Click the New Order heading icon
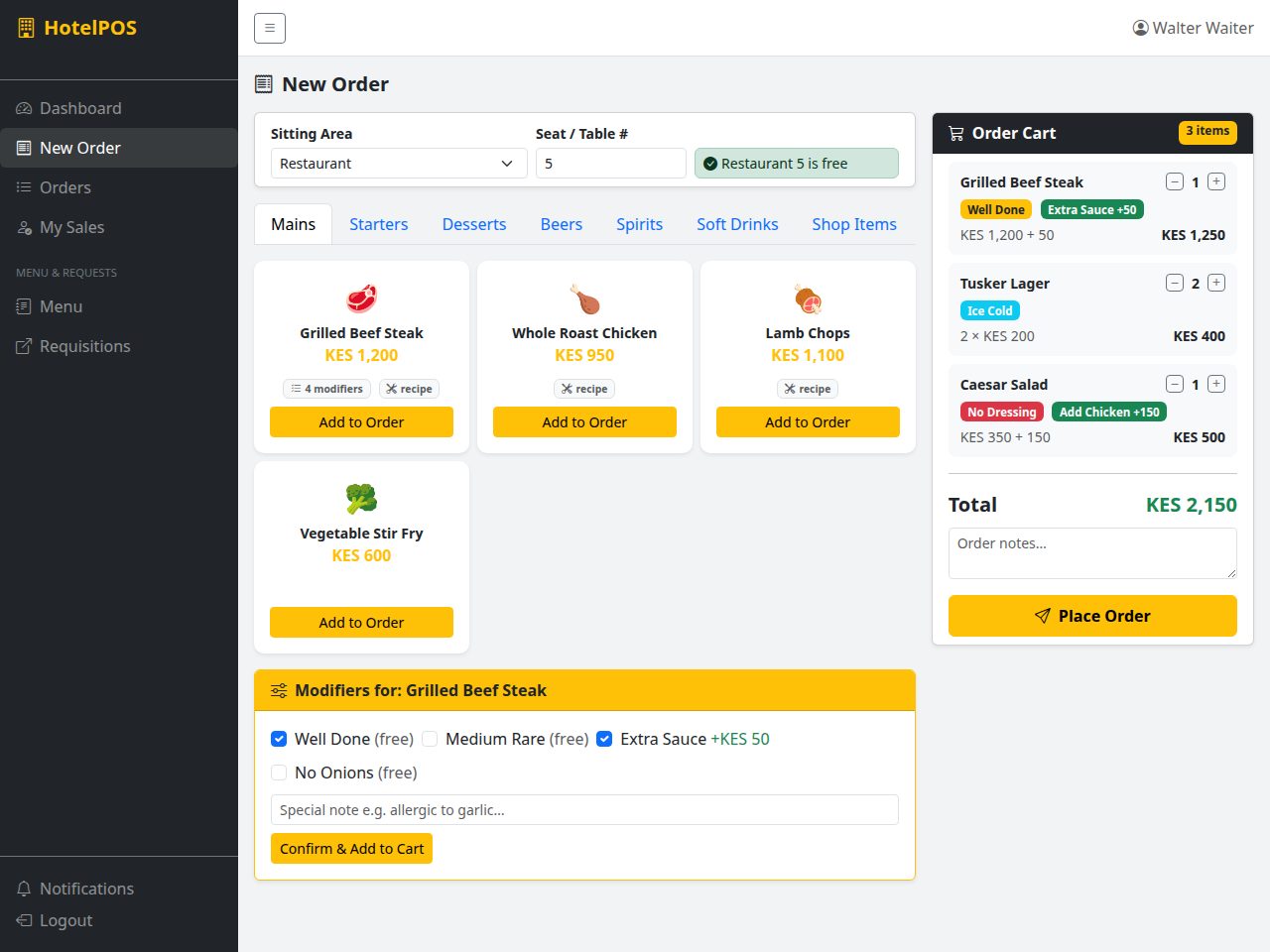 click(x=263, y=84)
